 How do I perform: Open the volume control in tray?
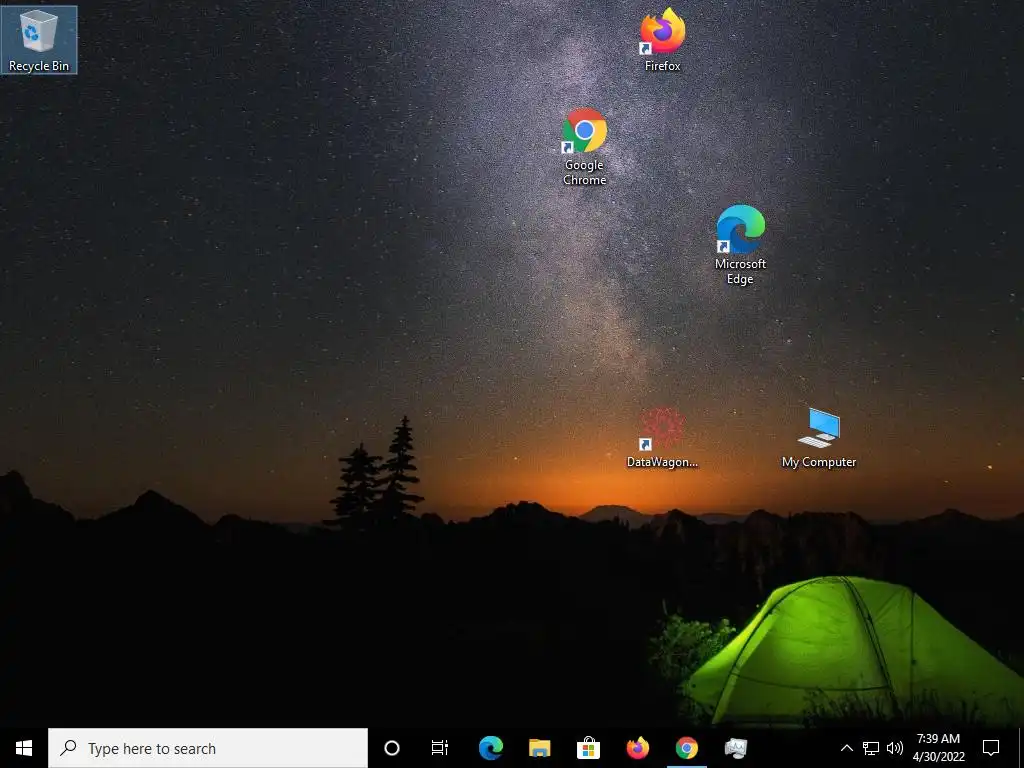coord(895,748)
